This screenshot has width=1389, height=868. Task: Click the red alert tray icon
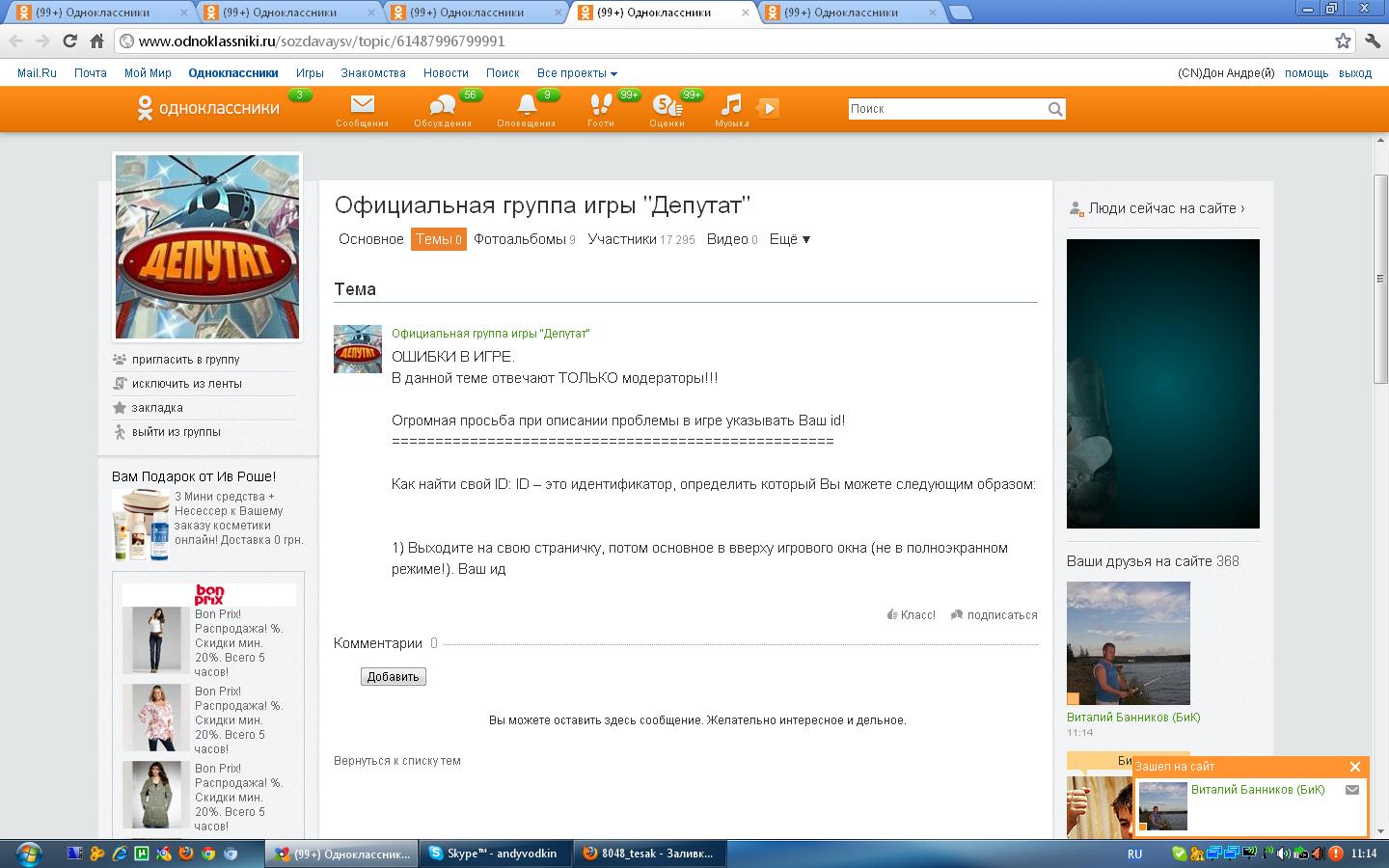[1336, 854]
